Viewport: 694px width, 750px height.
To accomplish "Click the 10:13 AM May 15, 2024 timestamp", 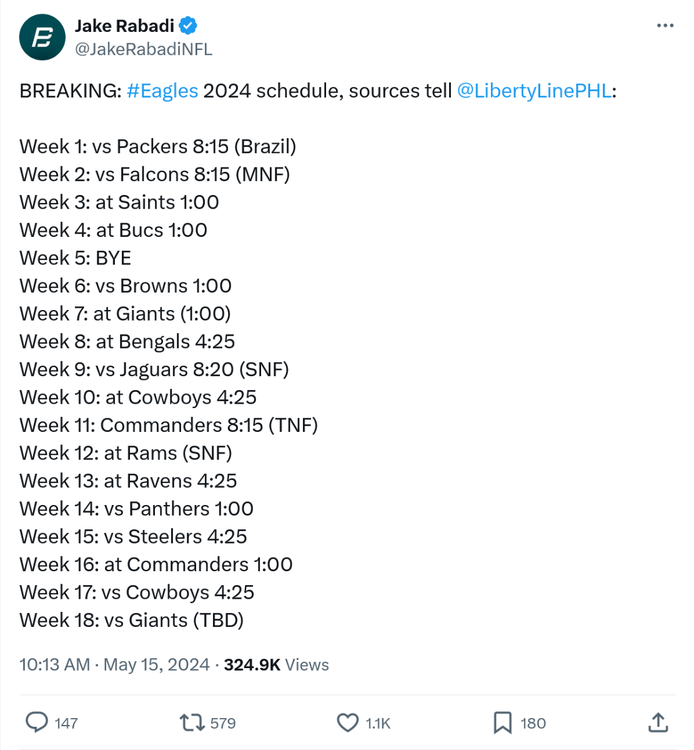I will coord(115,664).
